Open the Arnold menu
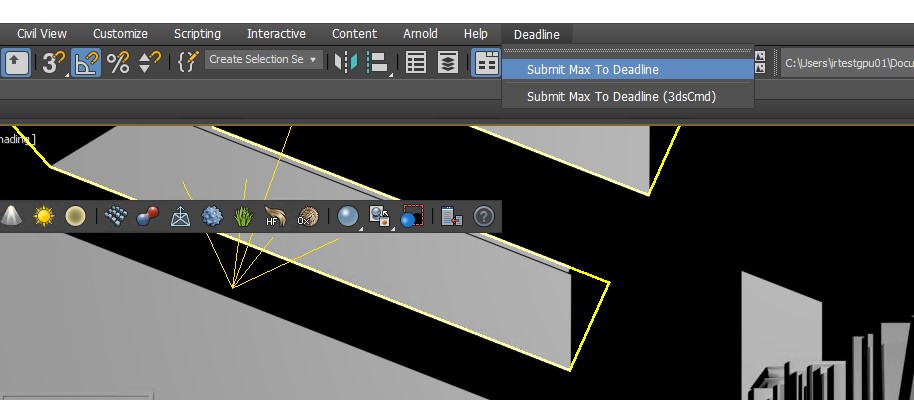Screen dimensions: 914x400 (420, 34)
